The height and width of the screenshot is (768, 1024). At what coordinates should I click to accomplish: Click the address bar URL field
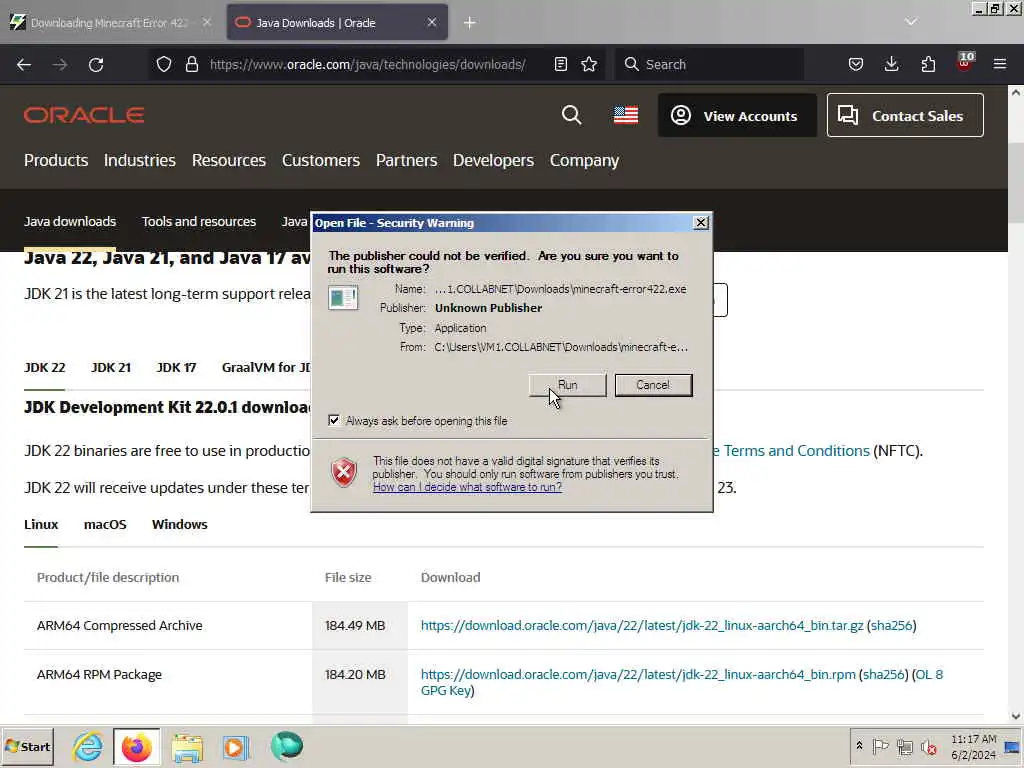coord(368,64)
